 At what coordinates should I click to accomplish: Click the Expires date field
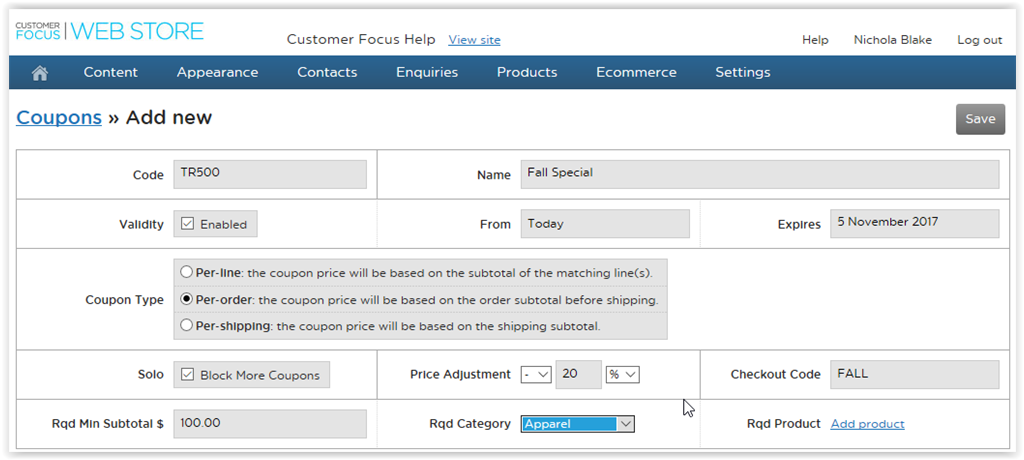coord(914,223)
